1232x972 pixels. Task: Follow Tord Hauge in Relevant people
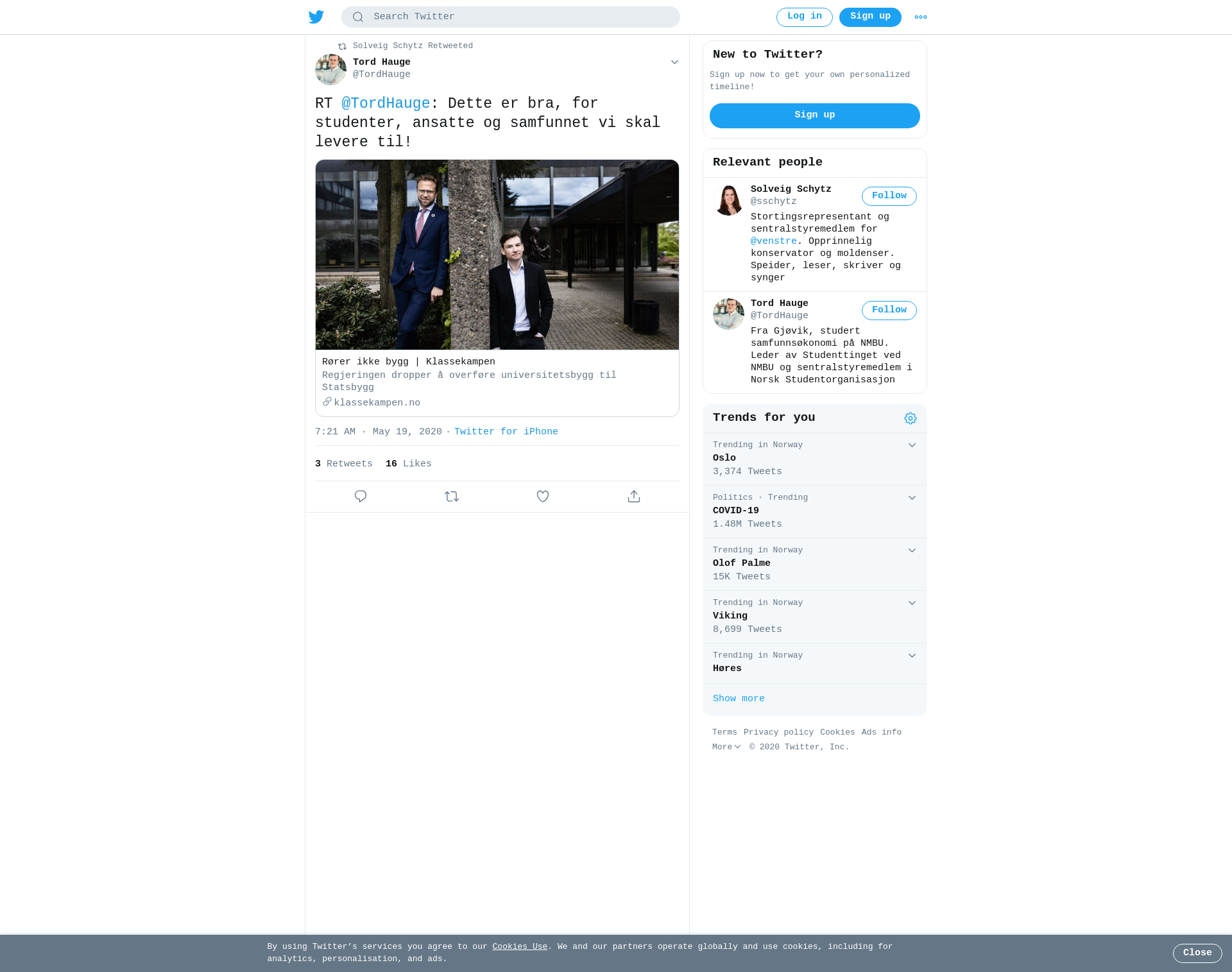tap(889, 311)
